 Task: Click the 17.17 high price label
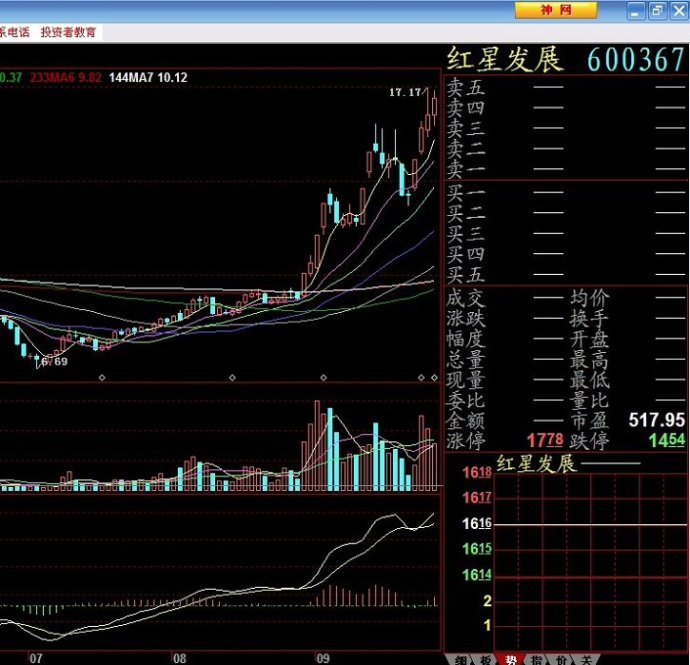point(405,92)
